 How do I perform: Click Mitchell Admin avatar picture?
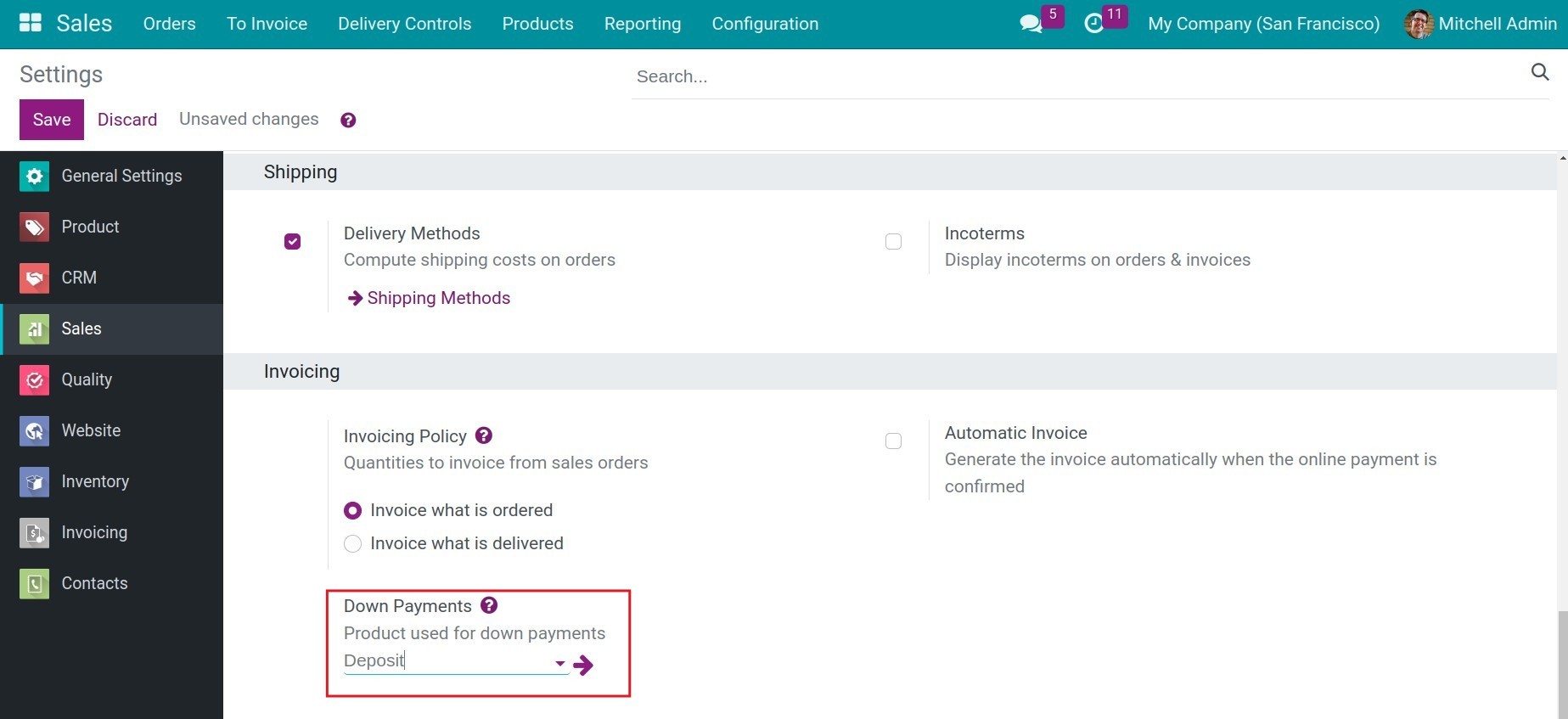(x=1419, y=24)
